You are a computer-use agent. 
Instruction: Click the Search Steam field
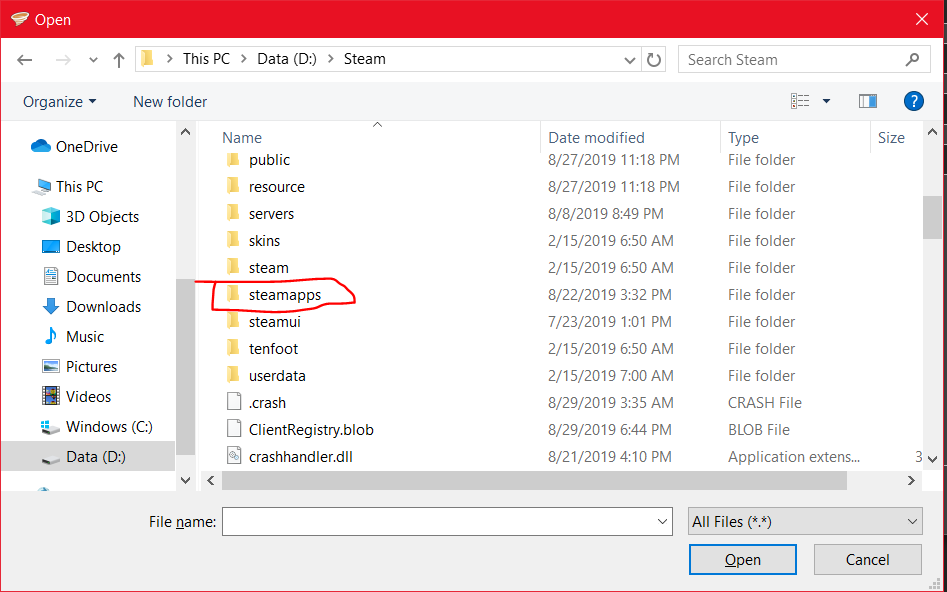[804, 59]
